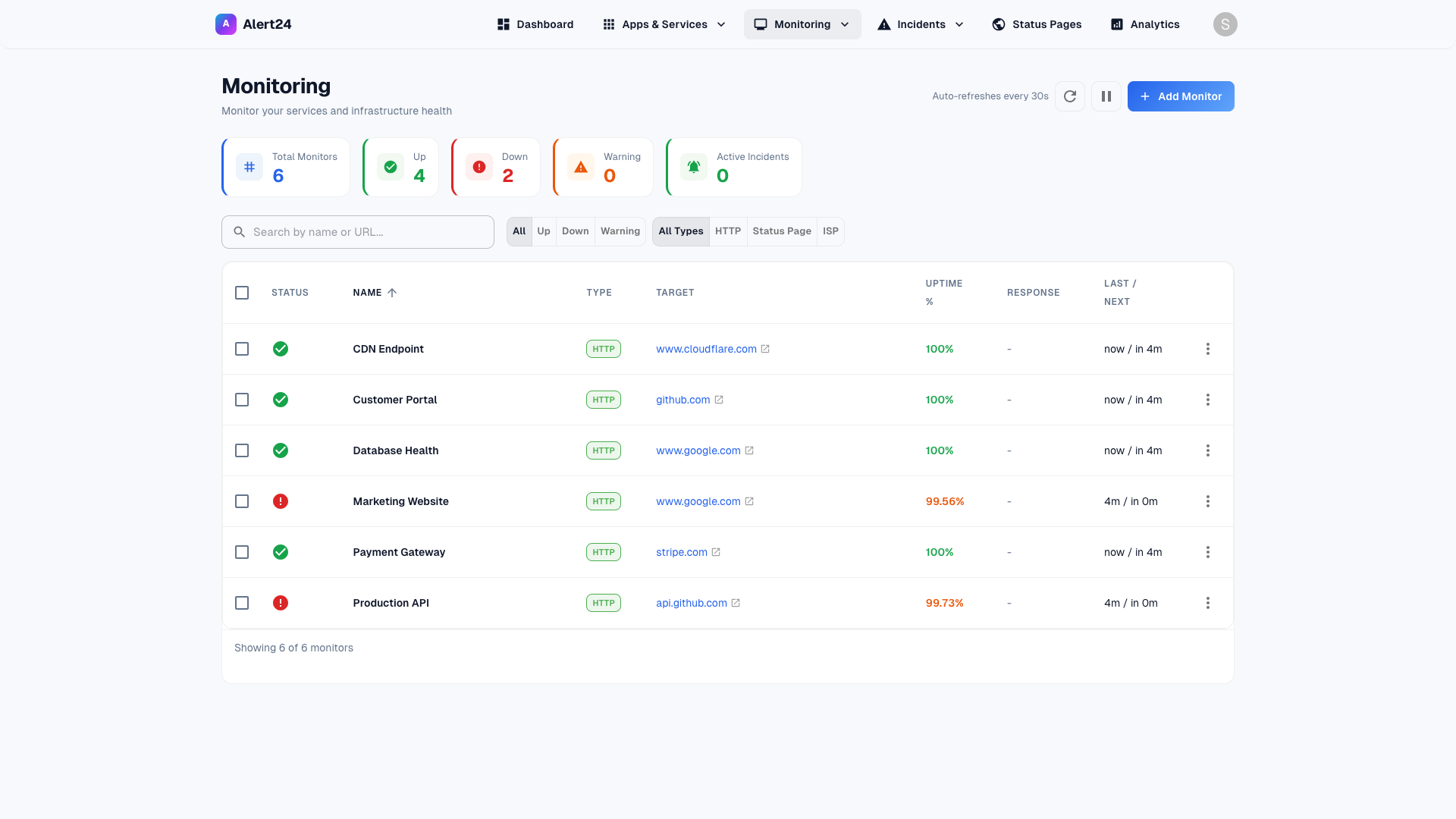Open the Monitoring dropdown chevron

(x=846, y=24)
